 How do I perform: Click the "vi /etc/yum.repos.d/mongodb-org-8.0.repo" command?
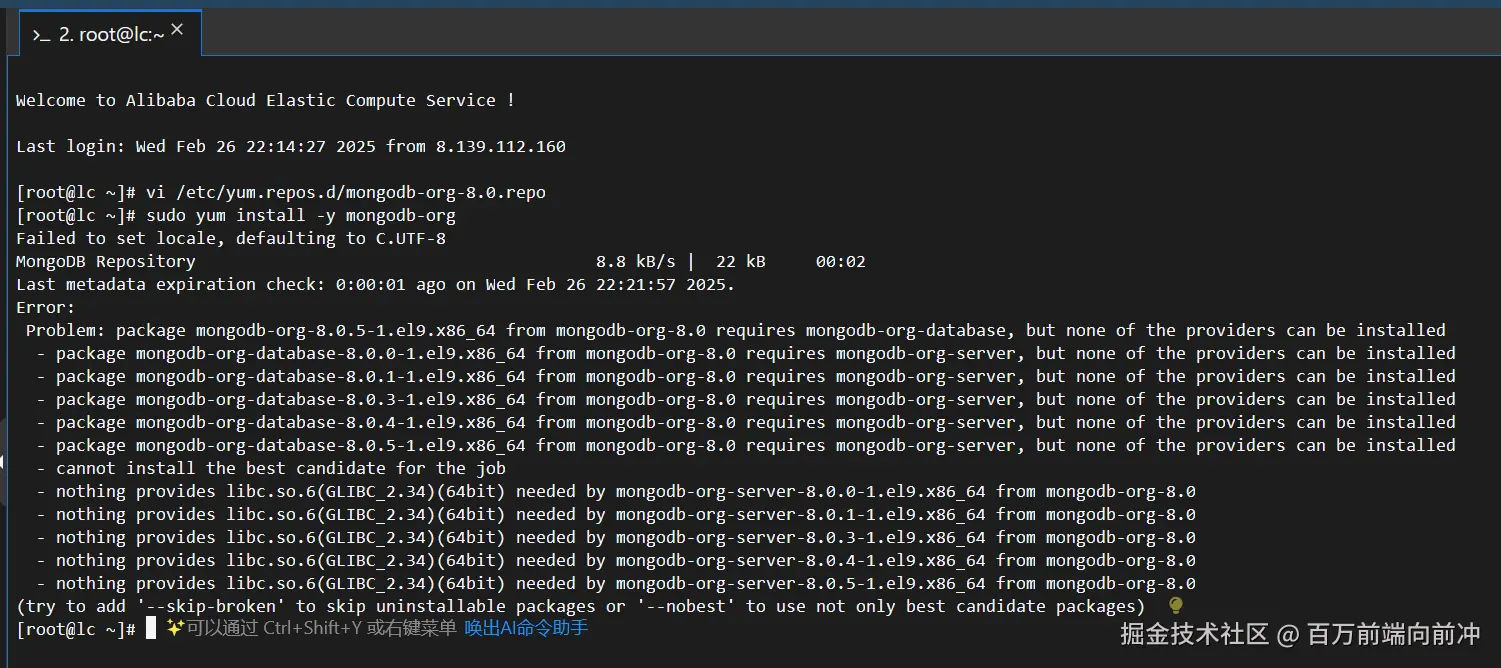pos(346,192)
